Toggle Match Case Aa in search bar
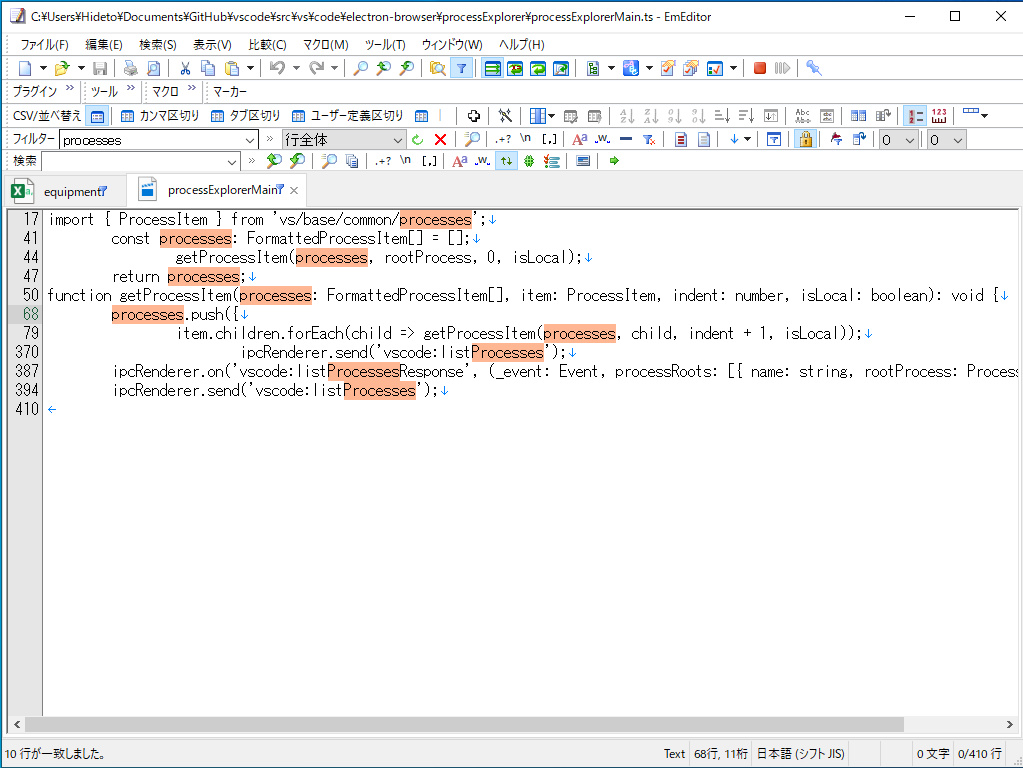Screen dimensions: 1023x768 (459, 161)
